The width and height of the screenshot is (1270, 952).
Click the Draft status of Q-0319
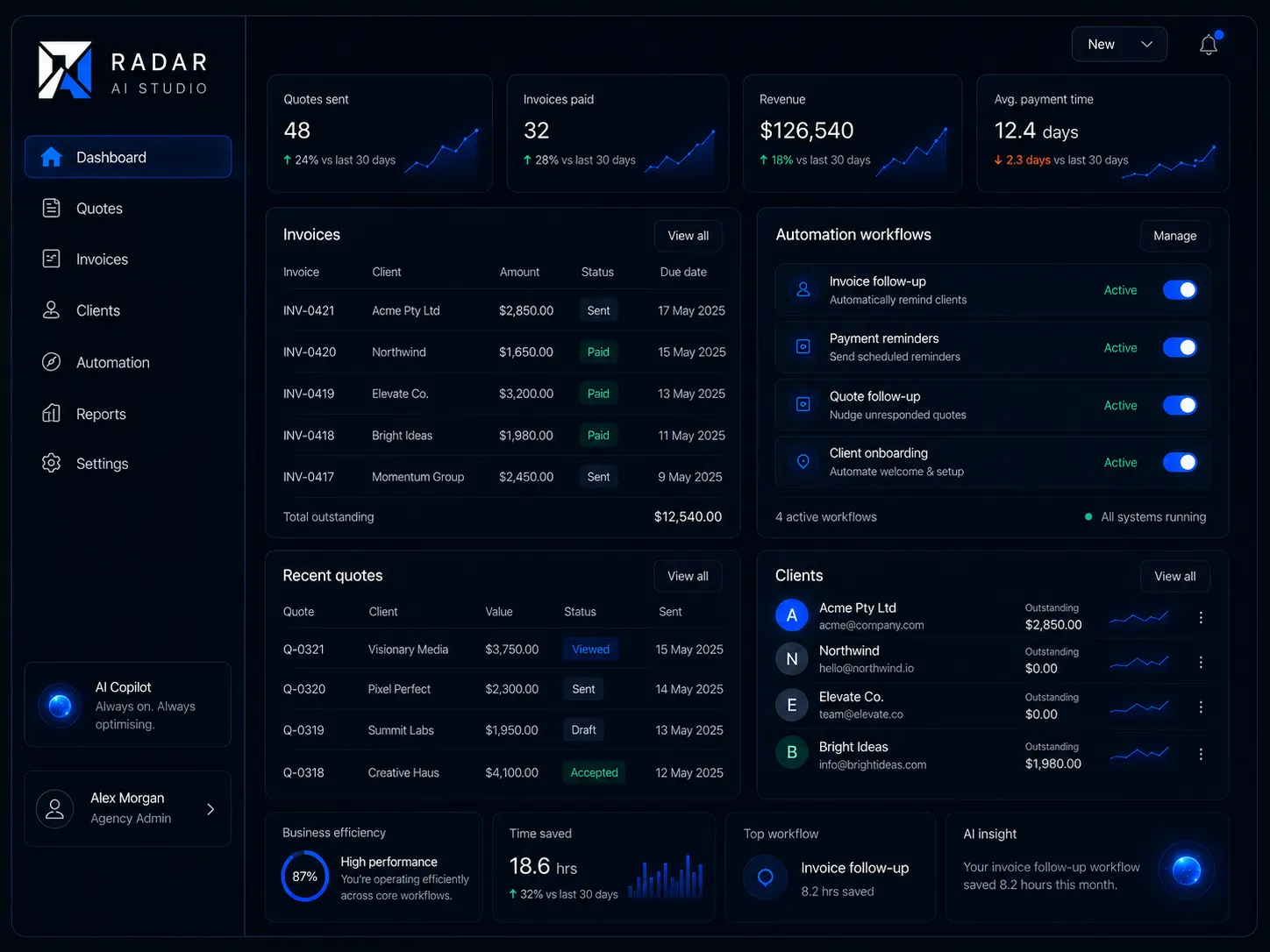click(x=583, y=730)
